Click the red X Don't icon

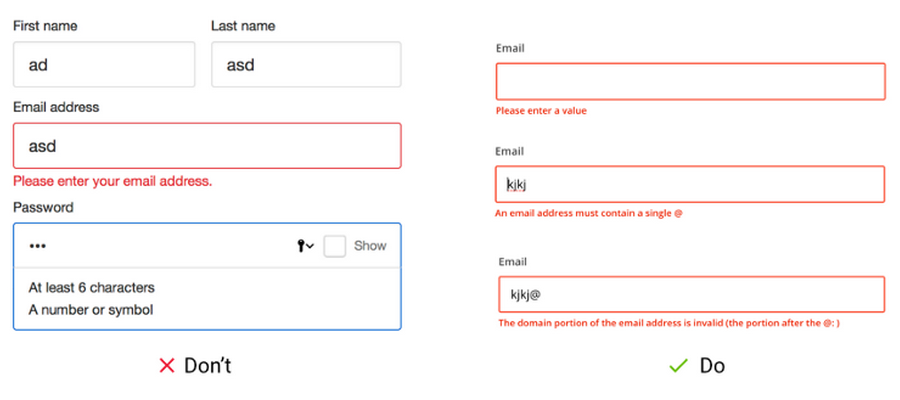point(166,366)
